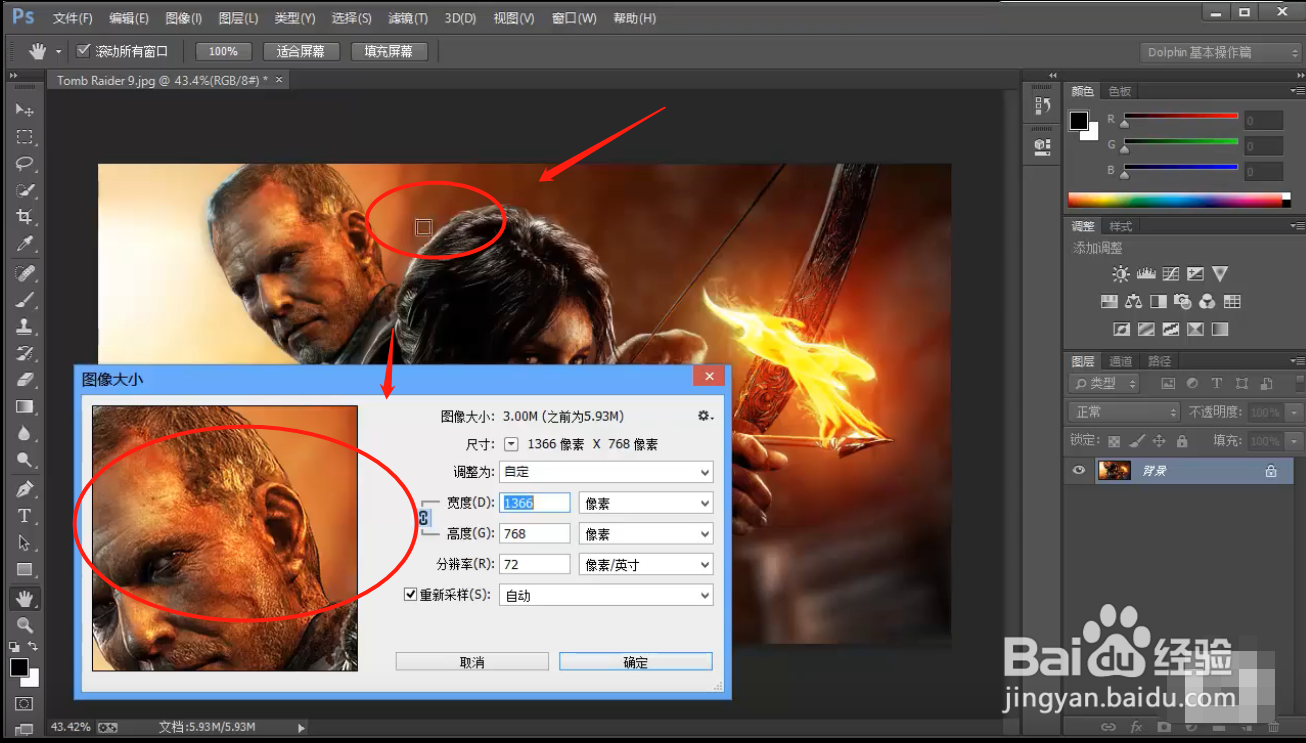Image resolution: width=1306 pixels, height=743 pixels.
Task: Select the Gradient tool
Action: [x=25, y=407]
